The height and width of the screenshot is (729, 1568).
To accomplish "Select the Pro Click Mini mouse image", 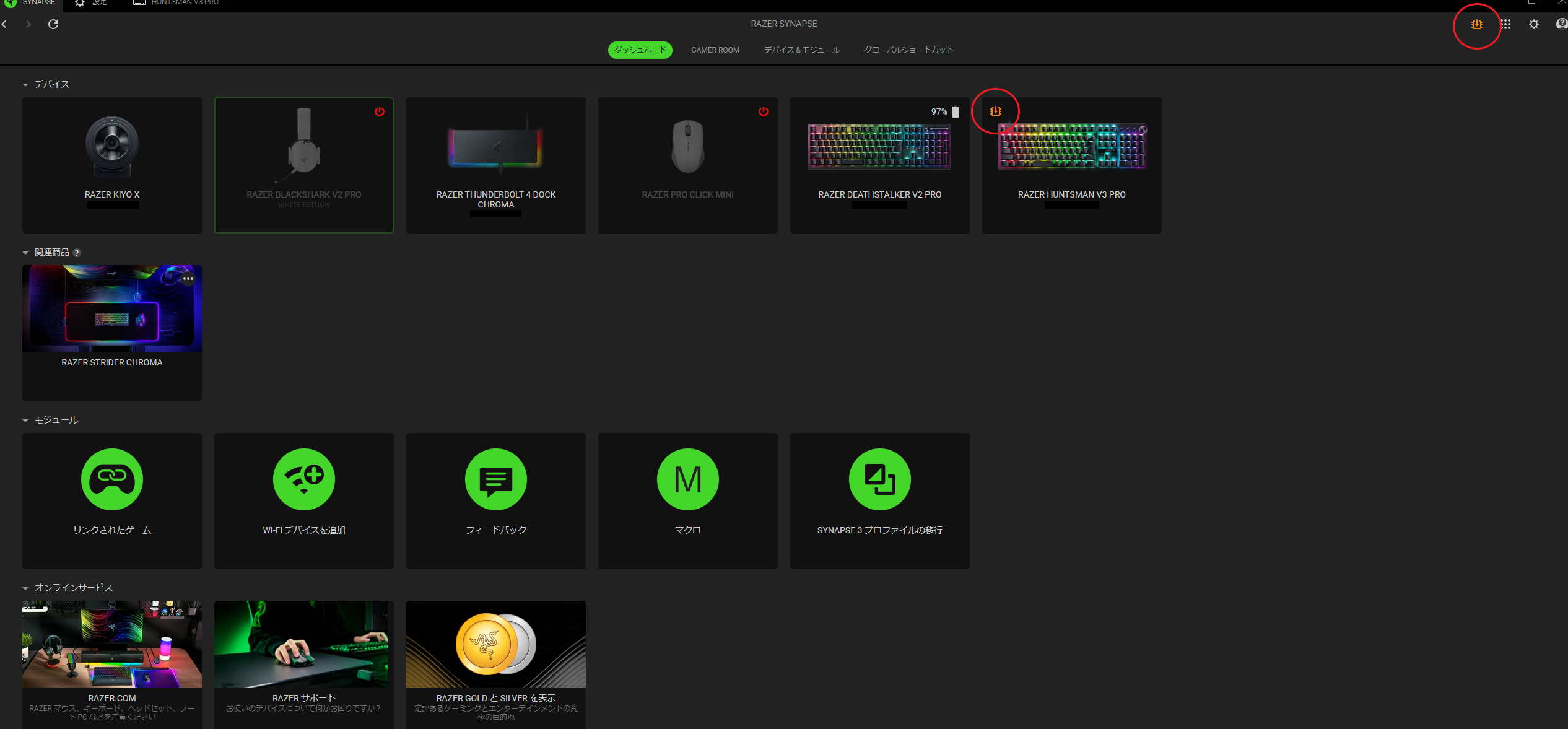I will coord(687,146).
